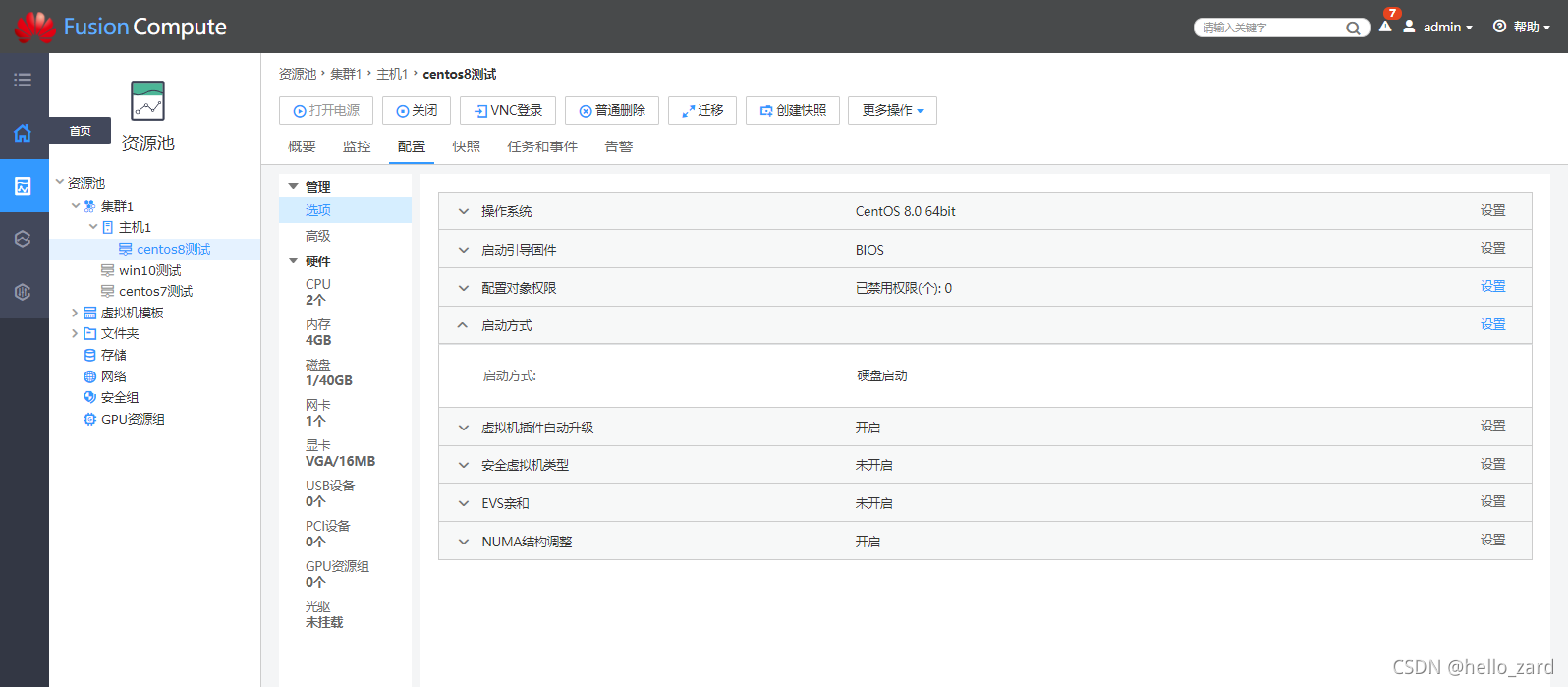Image resolution: width=1568 pixels, height=687 pixels.
Task: Switch to 任务和事件 tab
Action: [542, 146]
